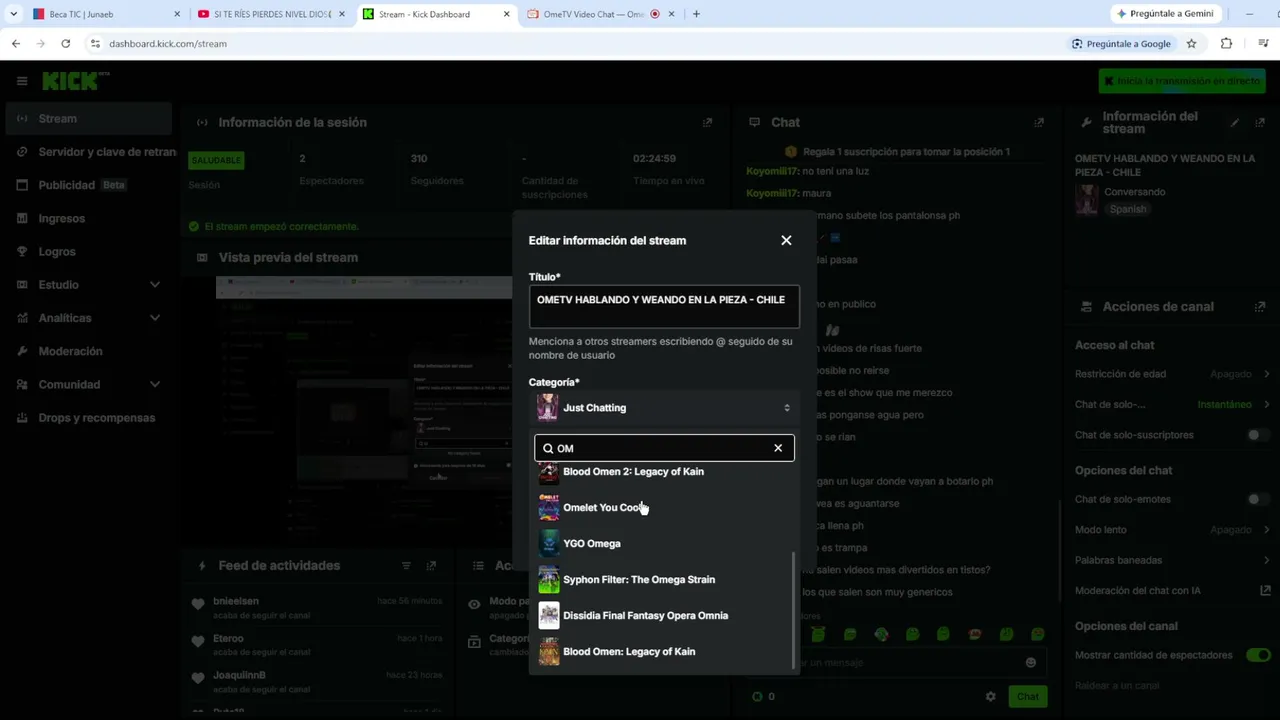Pop out Información de la sesión panel
This screenshot has width=1280, height=720.
[x=707, y=122]
